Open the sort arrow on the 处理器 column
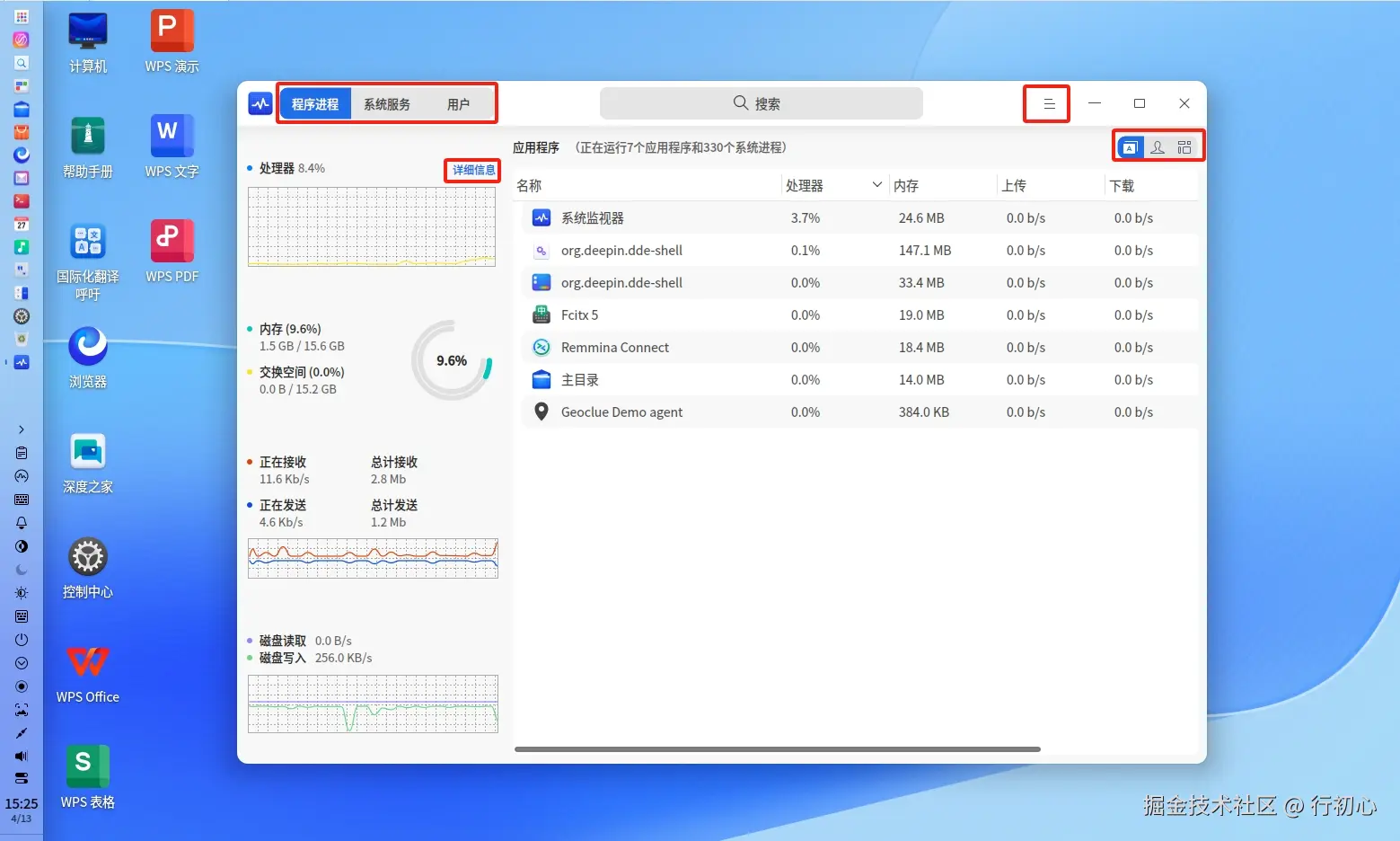 877,185
